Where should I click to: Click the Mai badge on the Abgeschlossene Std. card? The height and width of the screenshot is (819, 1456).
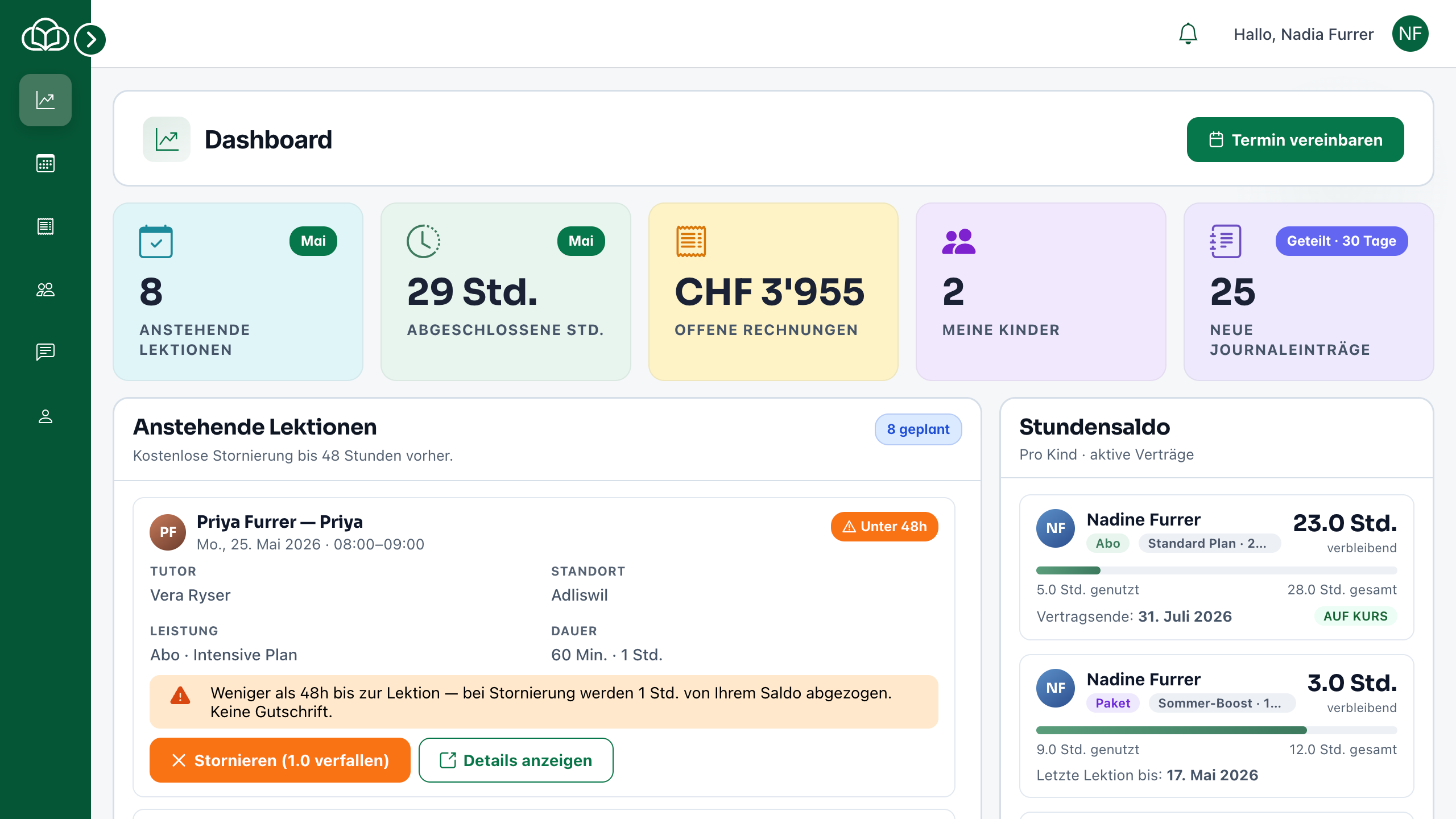(x=581, y=241)
